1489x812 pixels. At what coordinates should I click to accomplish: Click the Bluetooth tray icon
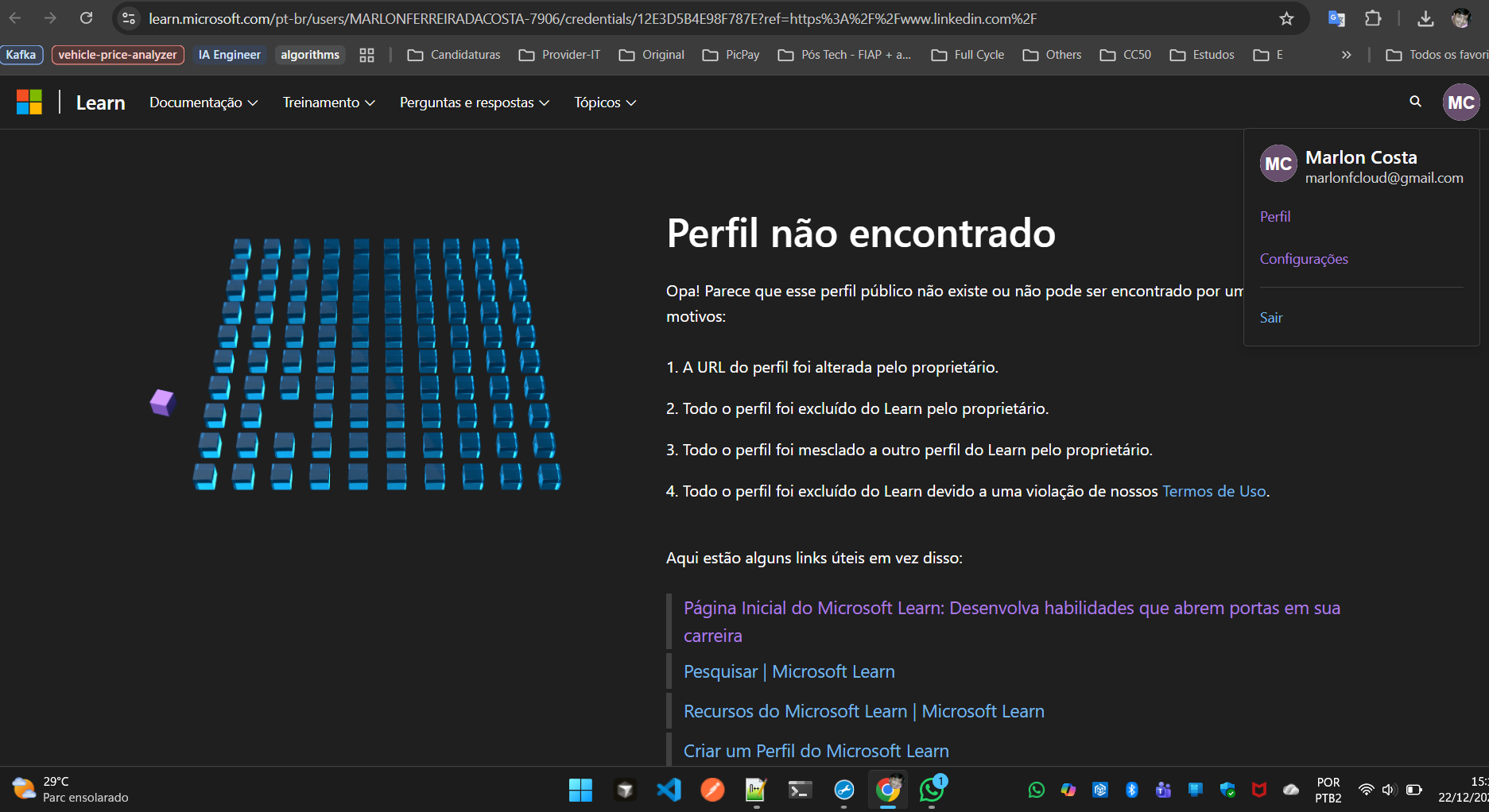[x=1132, y=790]
